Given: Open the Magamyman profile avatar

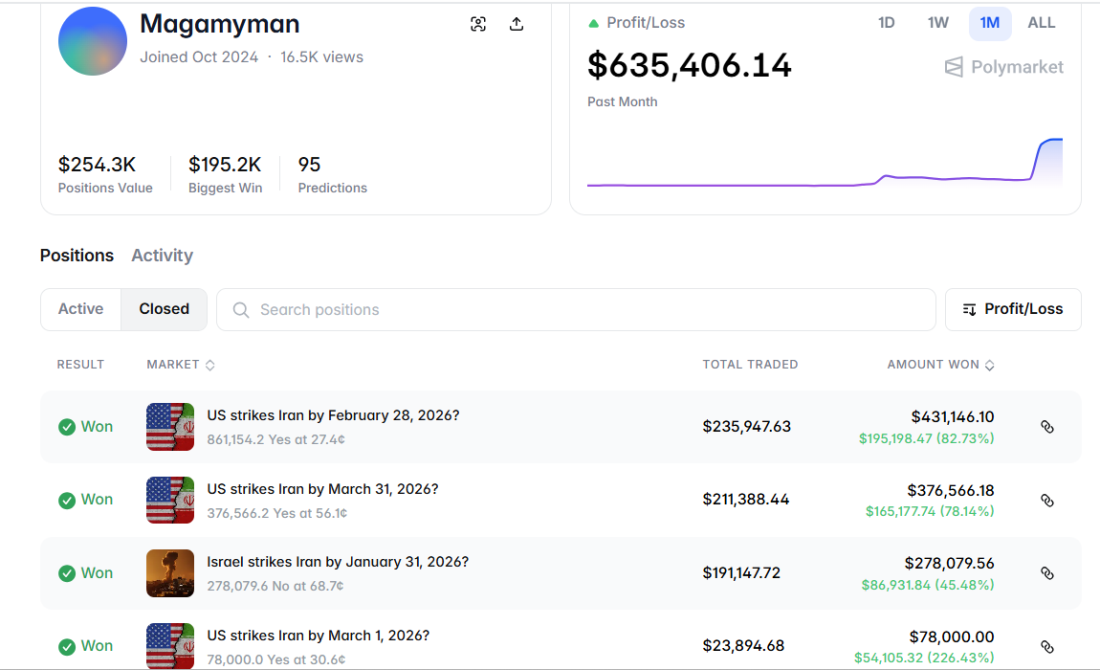Looking at the screenshot, I should 92,41.
